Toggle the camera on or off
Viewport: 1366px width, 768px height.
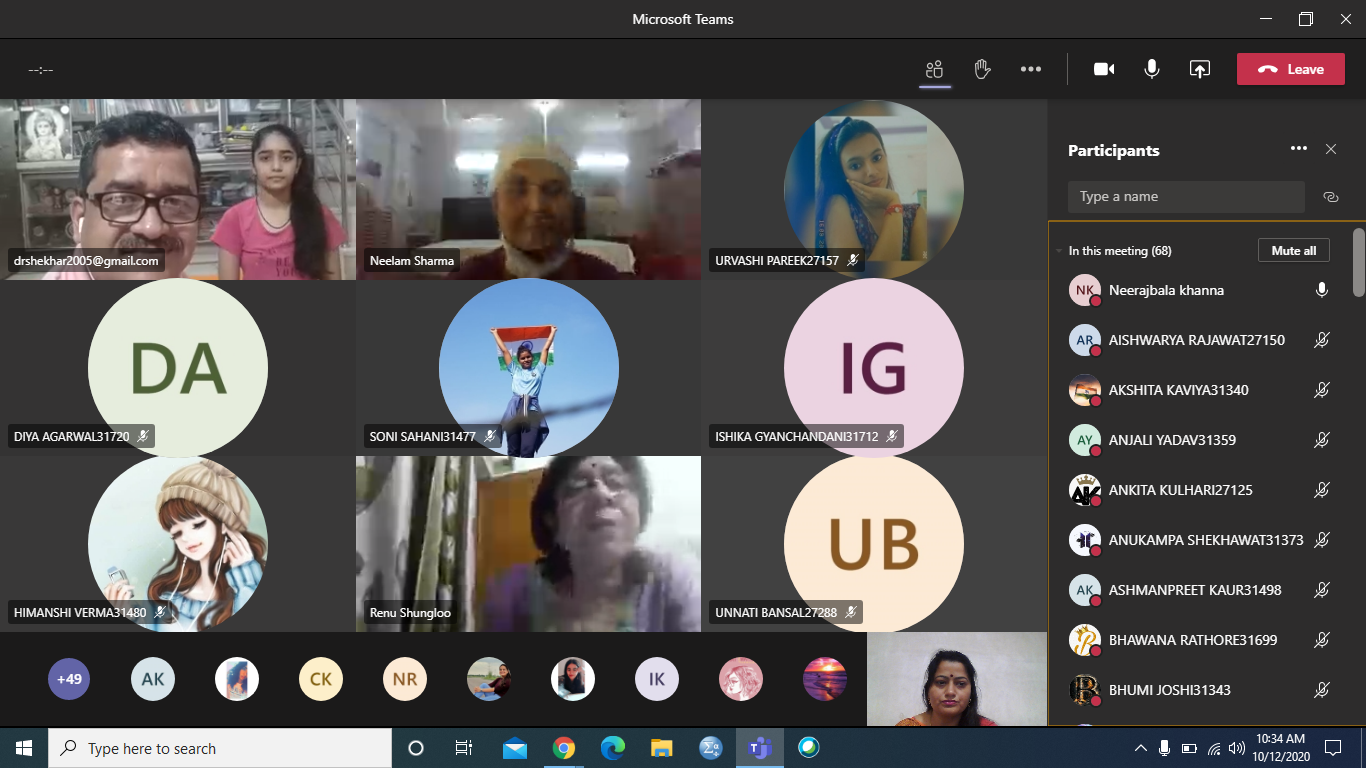(1104, 69)
